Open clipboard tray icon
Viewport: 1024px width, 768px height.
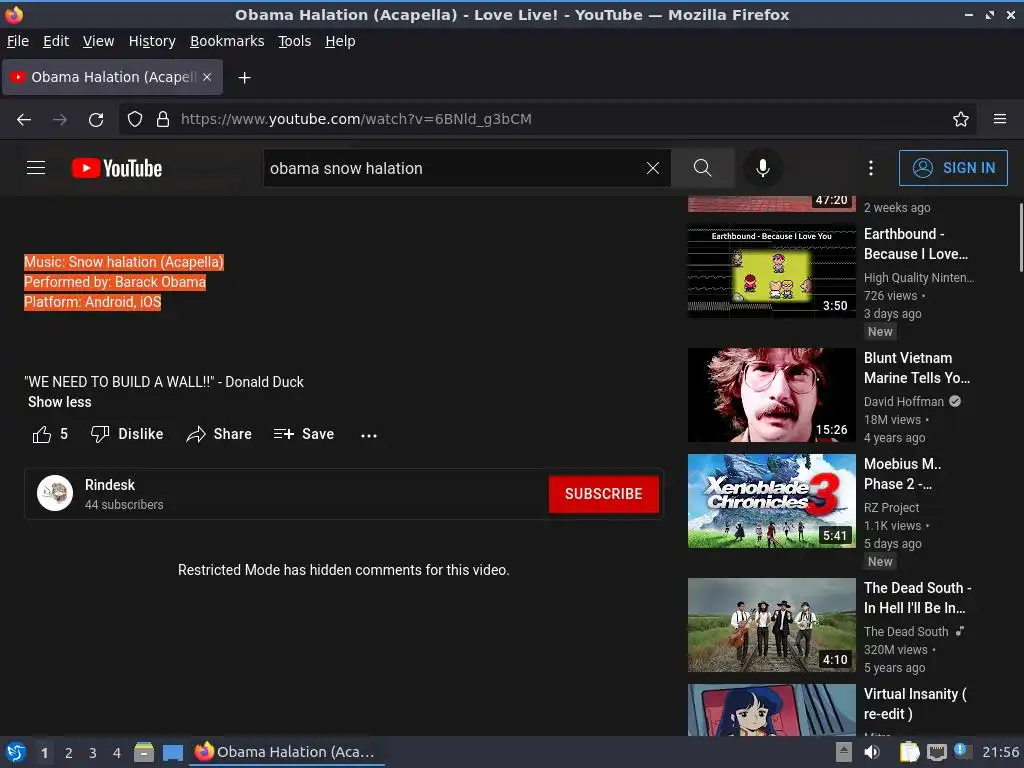[909, 752]
